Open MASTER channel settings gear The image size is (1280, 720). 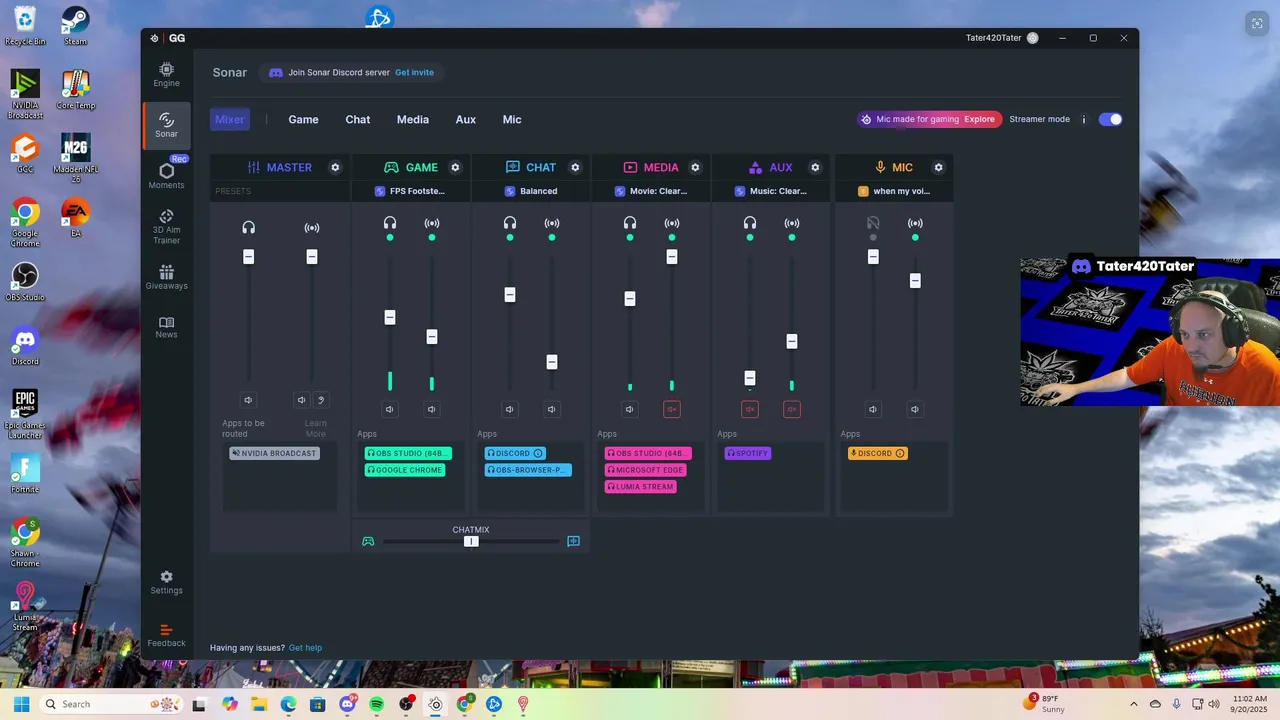tap(335, 167)
